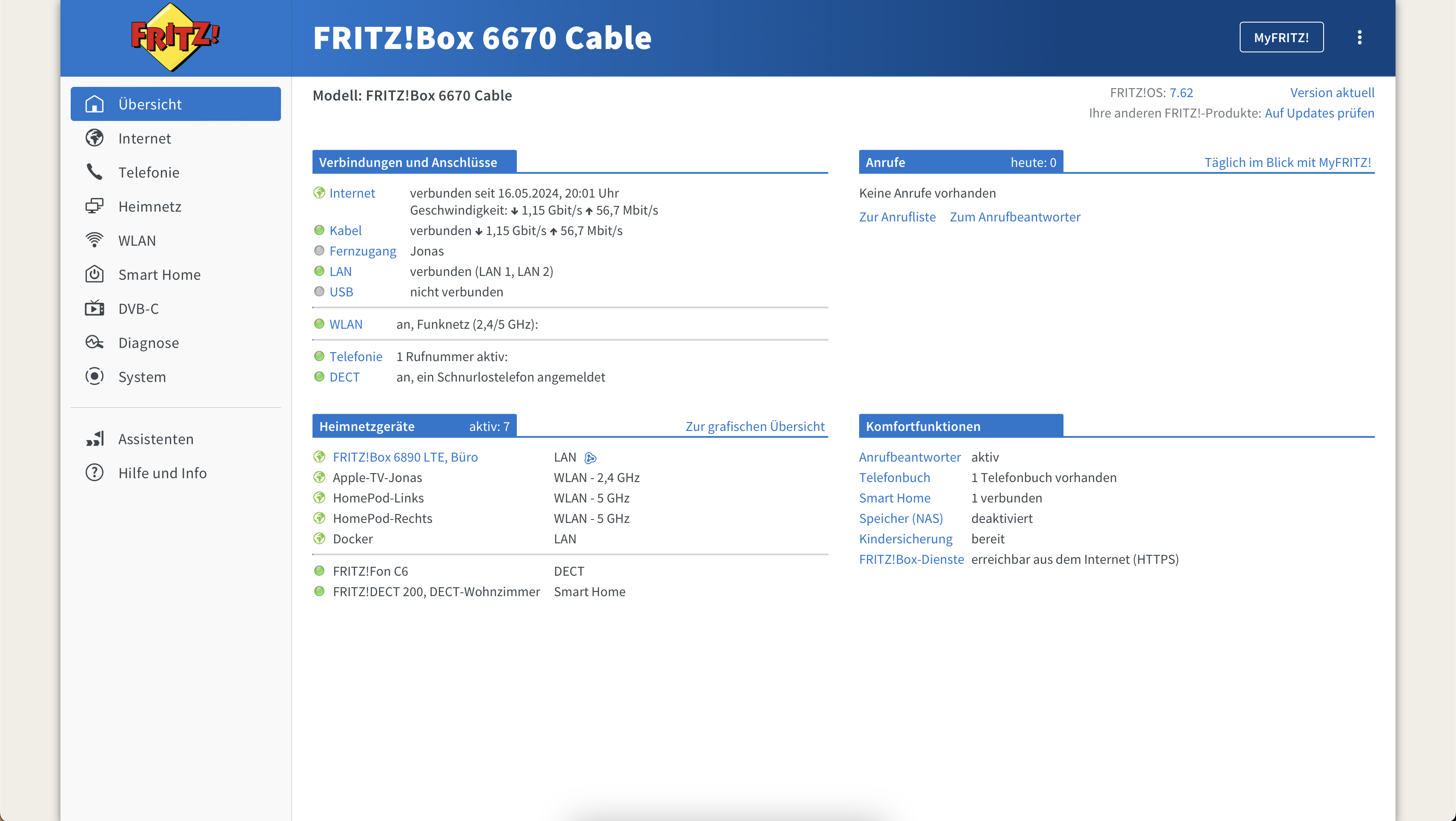Click the Speicher (NAS) link
Image resolution: width=1456 pixels, height=821 pixels.
coord(901,518)
